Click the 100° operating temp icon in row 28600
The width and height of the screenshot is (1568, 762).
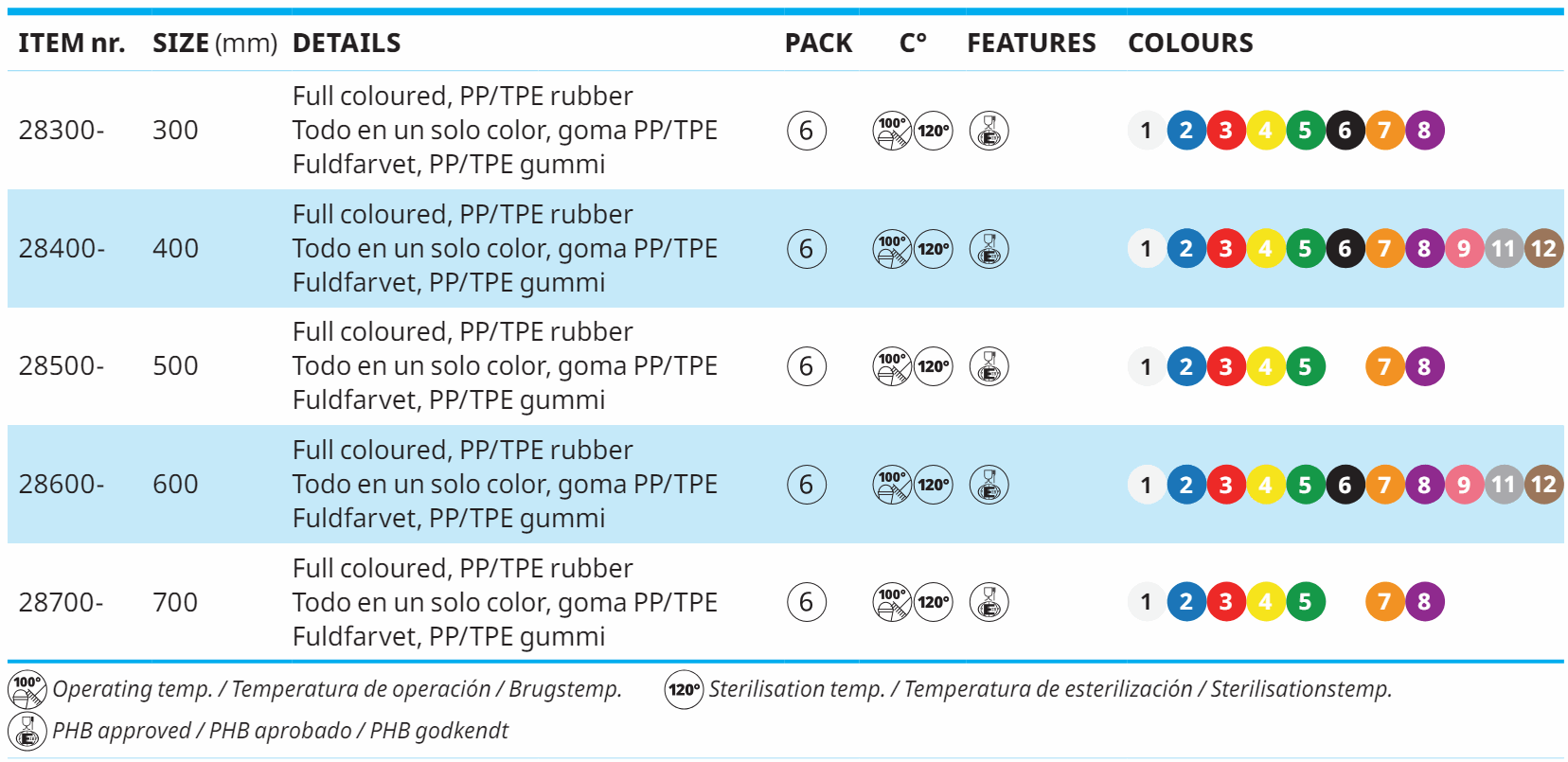pos(891,485)
